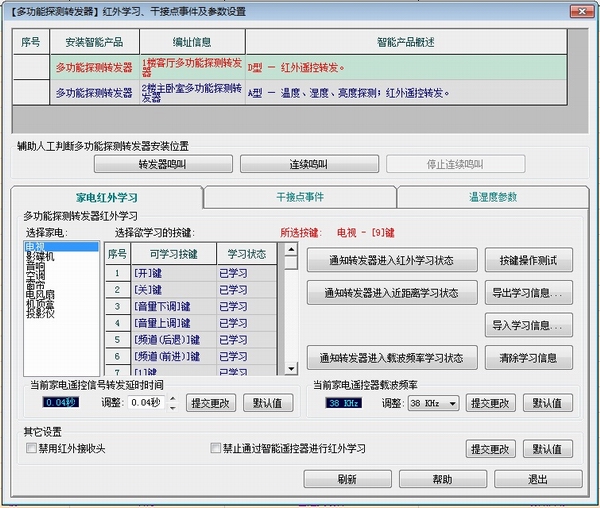This screenshot has width=600, height=508.
Task: Enable the 禁用红外接收头 checkbox
Action: (x=31, y=449)
